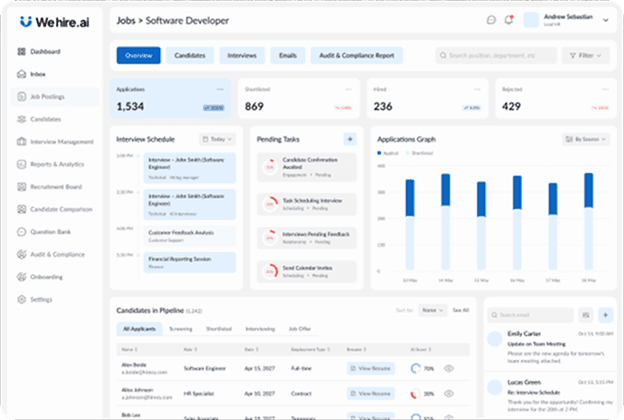Sort table by Date column
Viewport: 624px width, 420px height.
pos(252,349)
